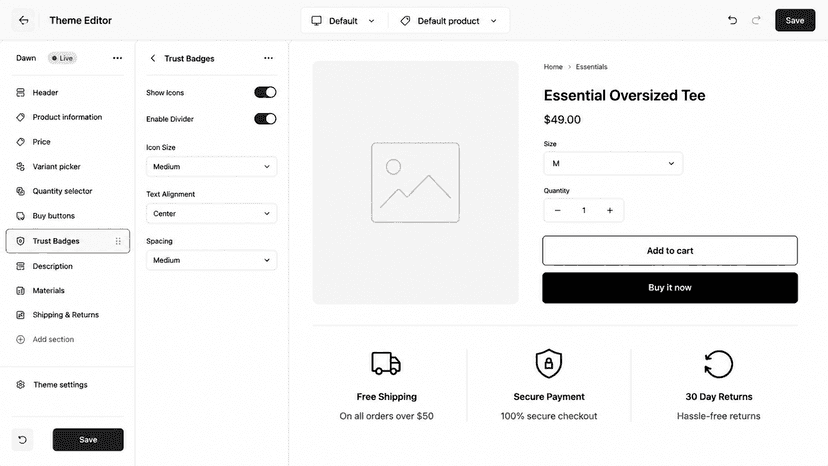Click the Variant picker icon
The width and height of the screenshot is (828, 466).
coord(20,166)
